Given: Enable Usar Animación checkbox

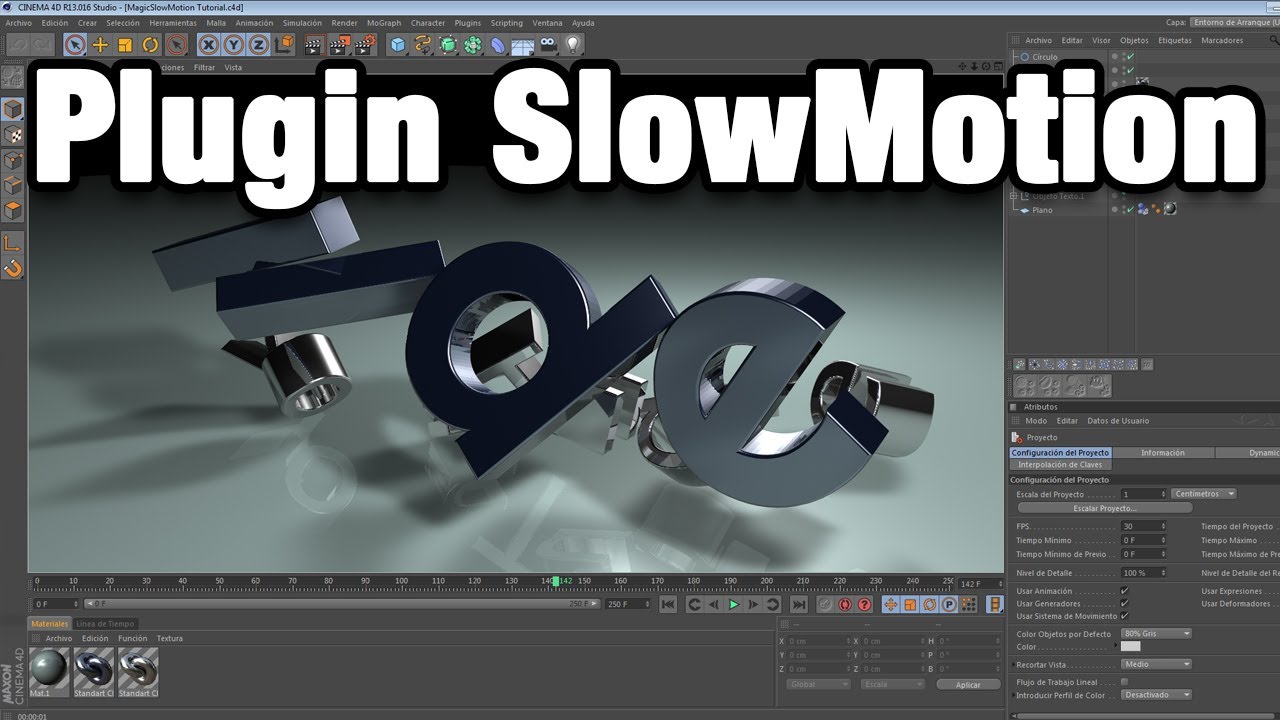Looking at the screenshot, I should pyautogui.click(x=1125, y=591).
